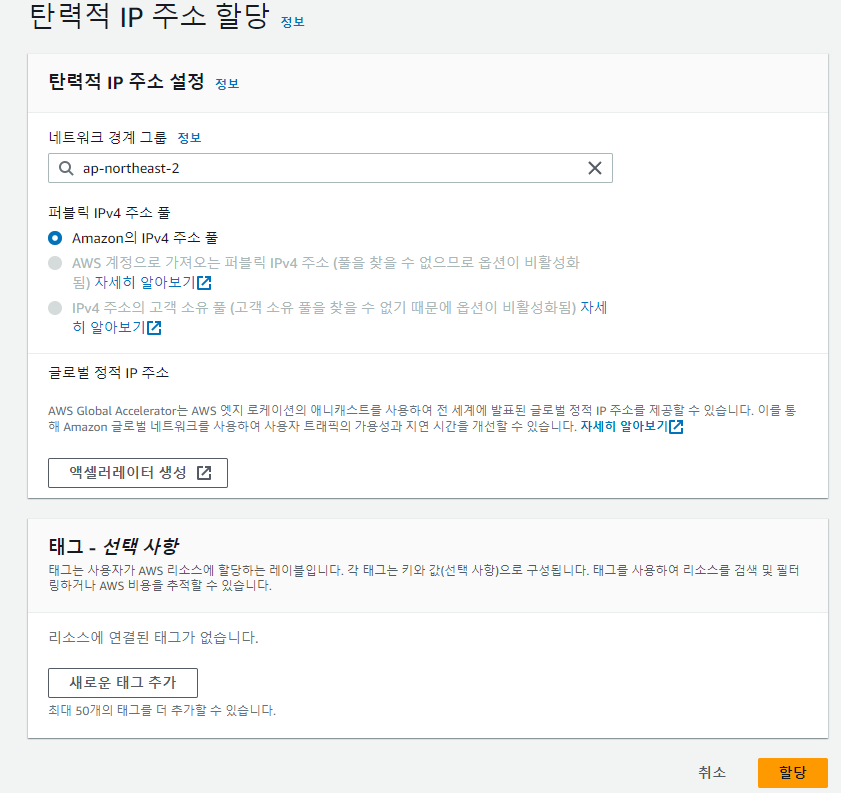Open 자세히 알아보기 link for Global Accelerator
This screenshot has height=793, width=841.
pos(632,427)
